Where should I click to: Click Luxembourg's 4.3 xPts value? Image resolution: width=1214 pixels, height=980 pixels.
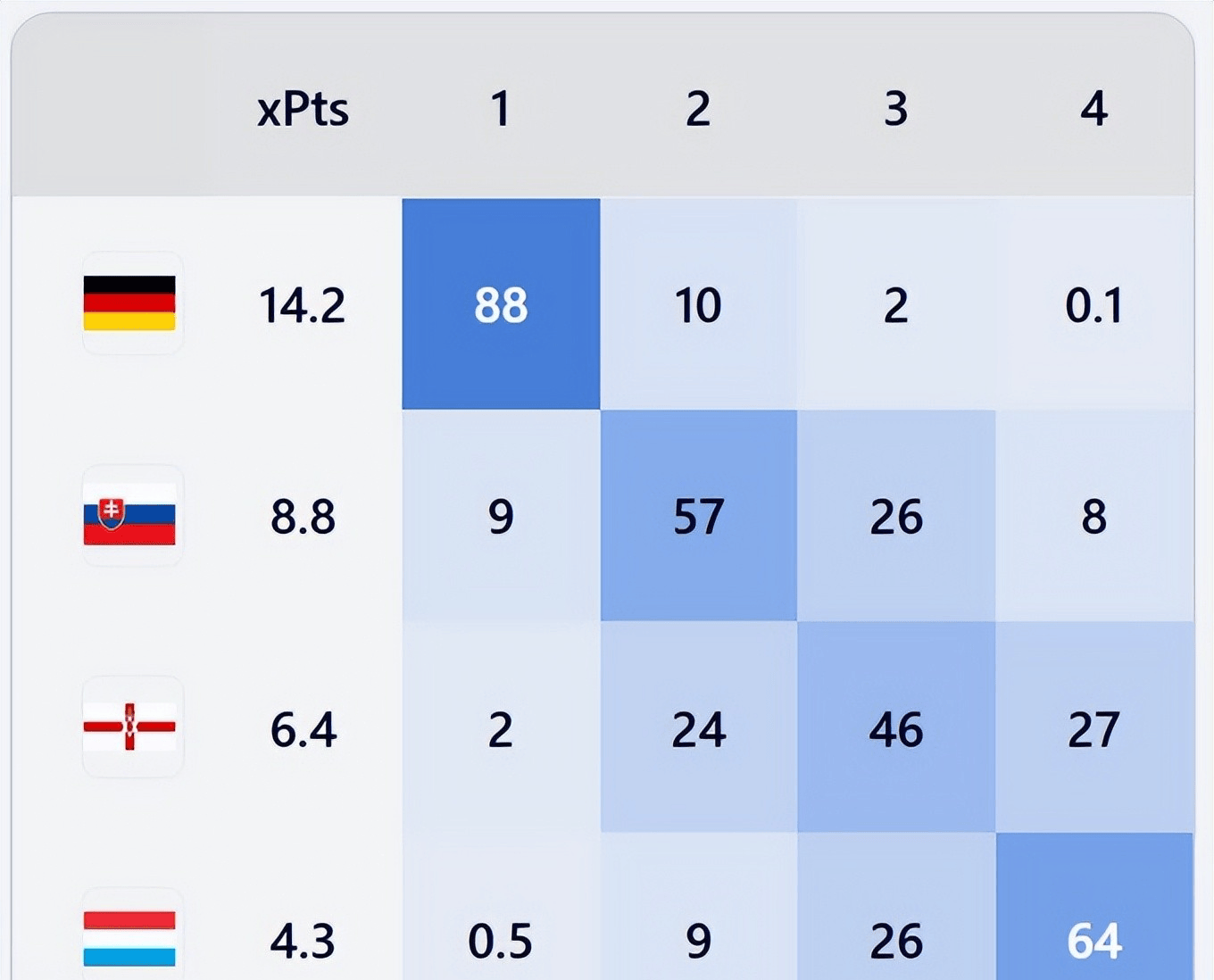tap(303, 941)
